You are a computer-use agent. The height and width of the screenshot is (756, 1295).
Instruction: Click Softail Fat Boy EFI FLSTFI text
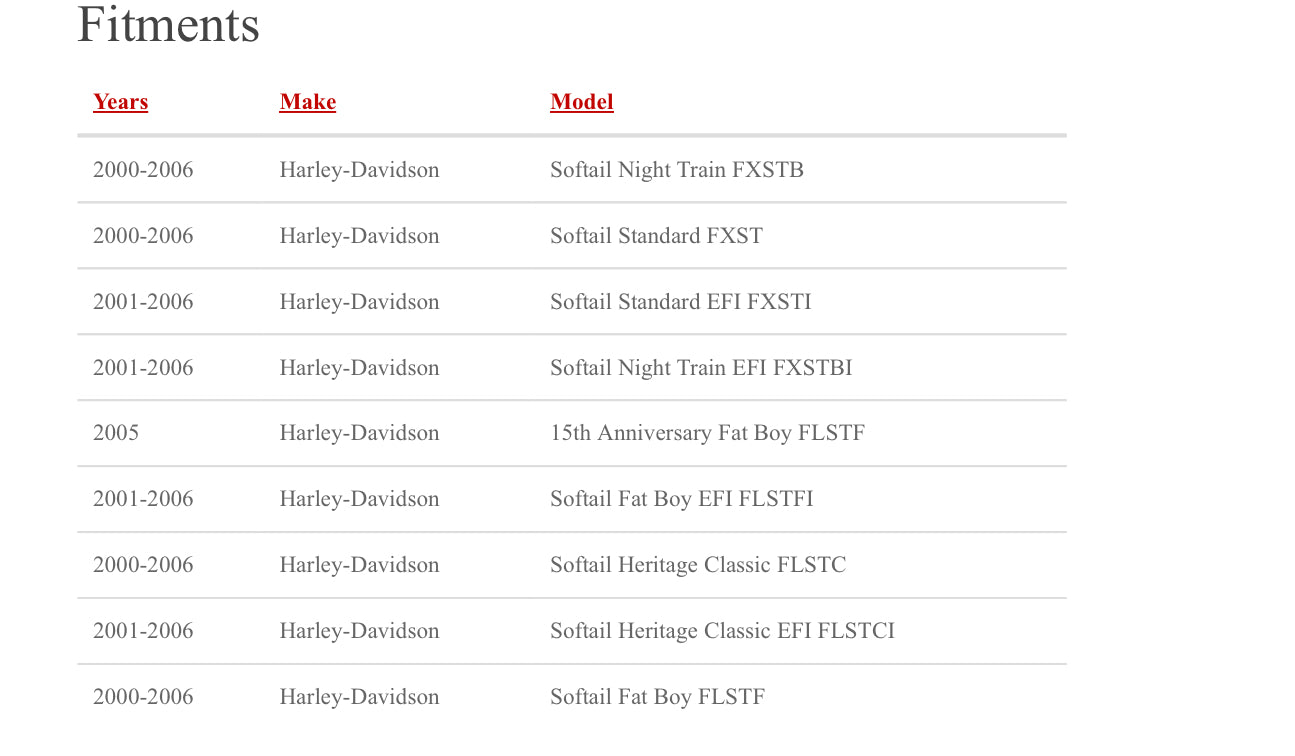[681, 499]
